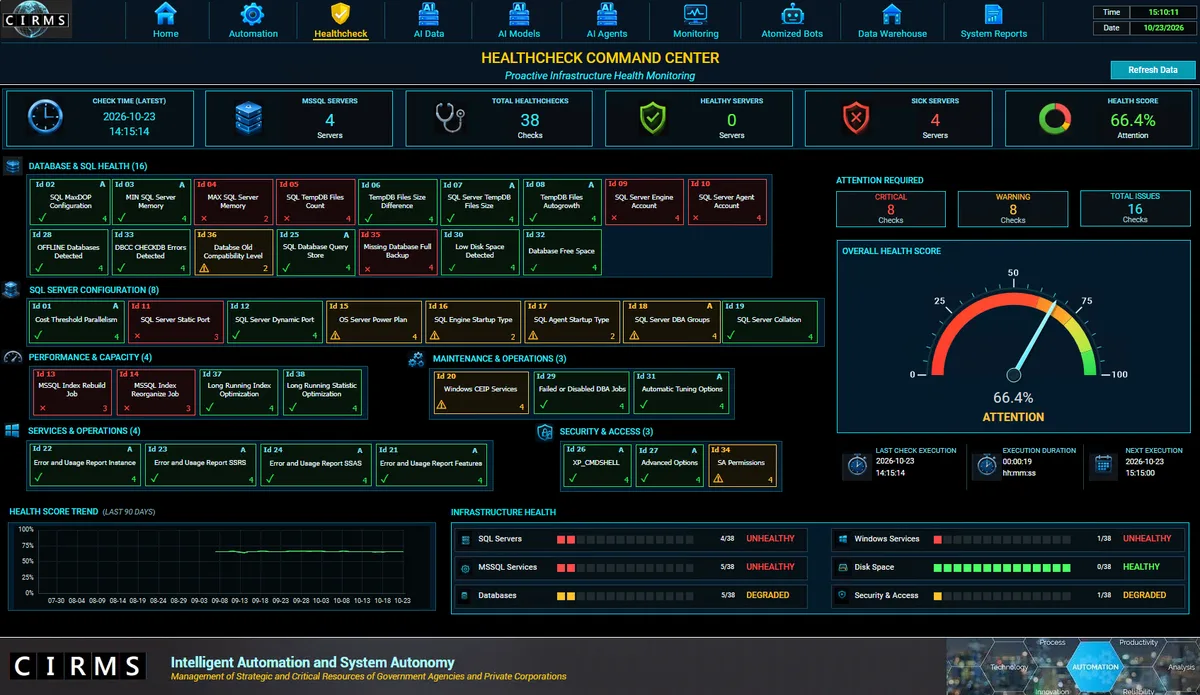Click the HEALTHY status for Disk Space
The width and height of the screenshot is (1200, 695).
tap(1141, 567)
